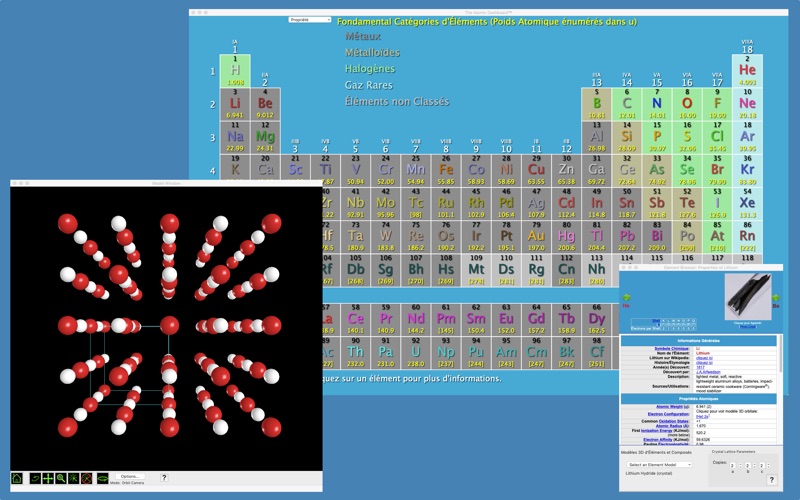Click the orbit ellipse camera icon

103,478
